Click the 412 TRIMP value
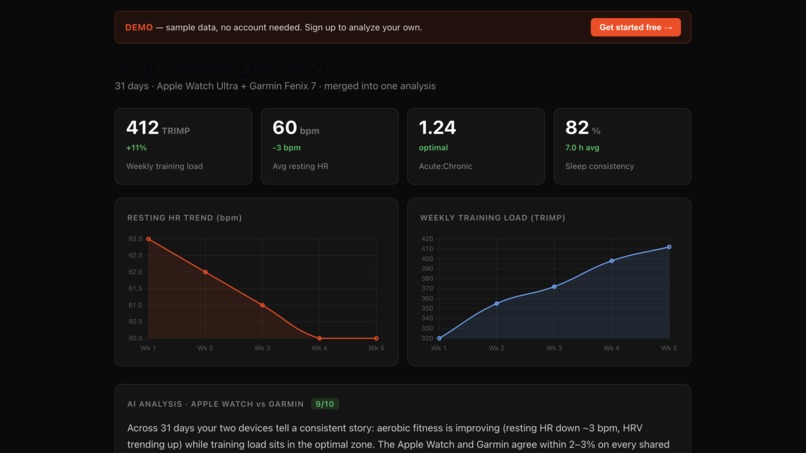 158,128
